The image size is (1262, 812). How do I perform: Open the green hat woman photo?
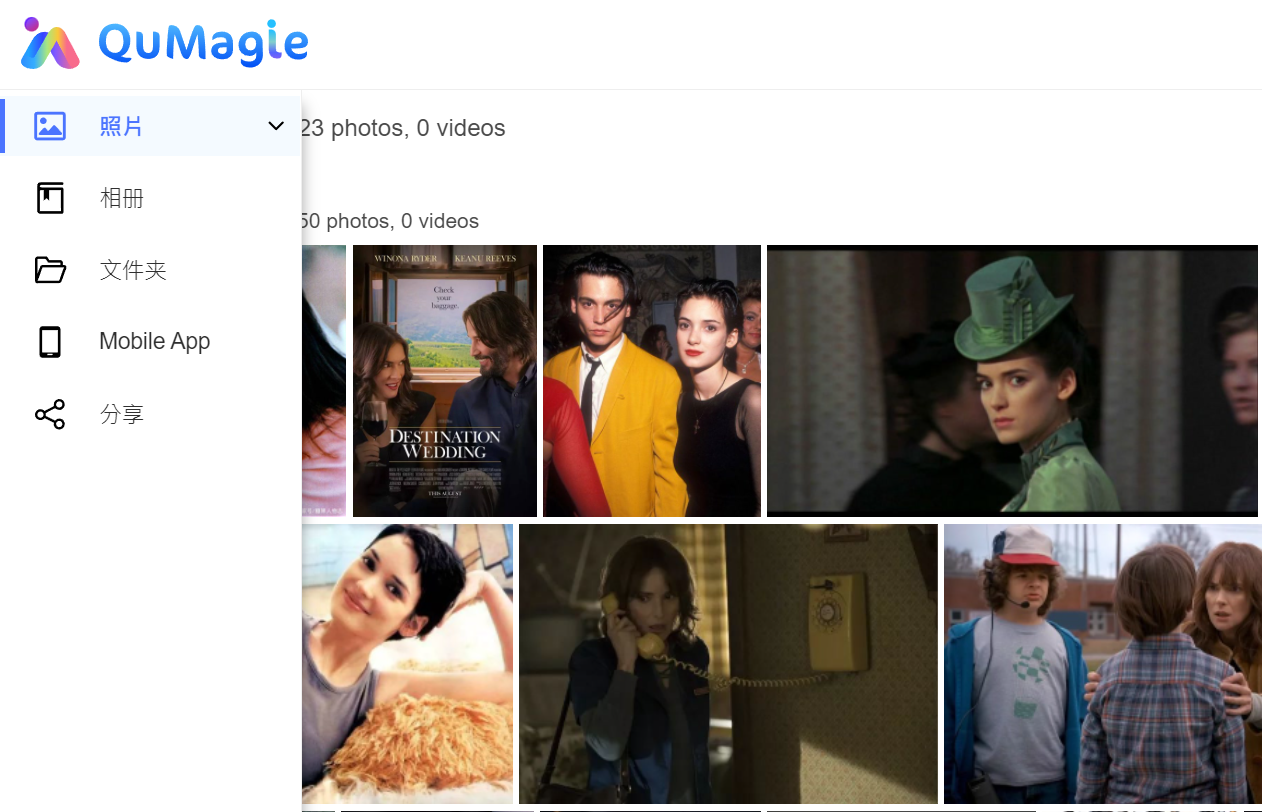tap(1012, 381)
